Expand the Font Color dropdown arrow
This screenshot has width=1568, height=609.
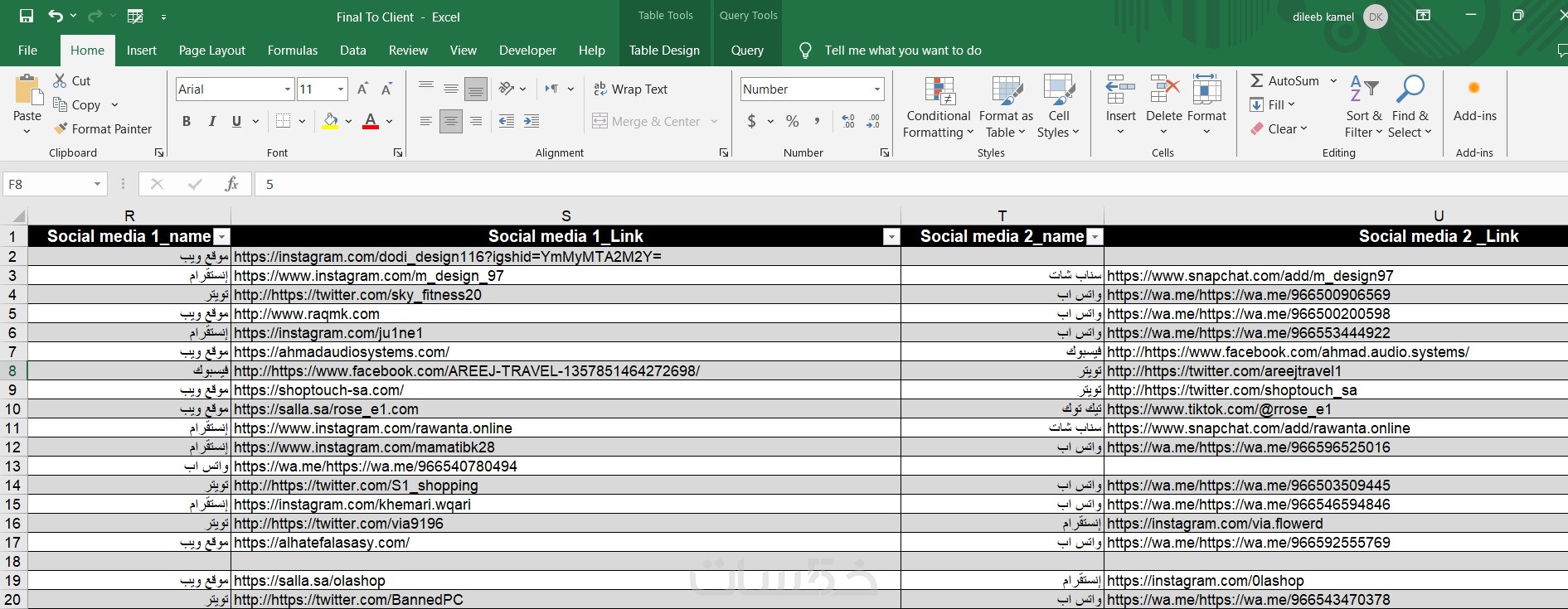tap(389, 121)
